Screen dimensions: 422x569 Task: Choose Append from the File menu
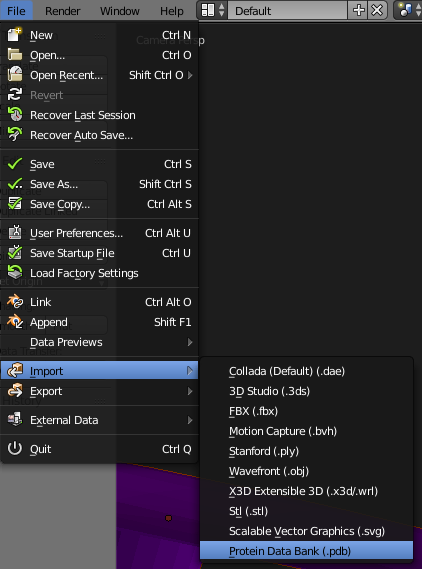[x=99, y=322]
